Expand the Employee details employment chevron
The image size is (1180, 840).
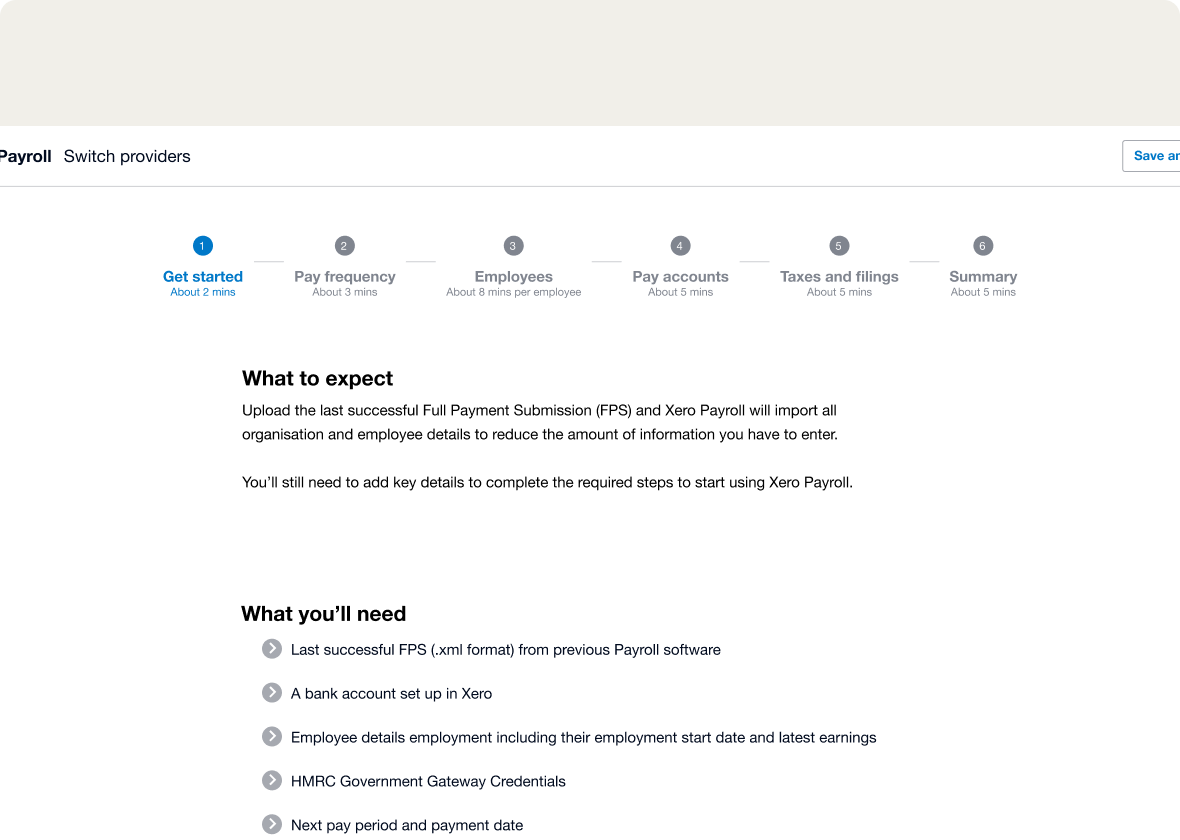pyautogui.click(x=272, y=737)
